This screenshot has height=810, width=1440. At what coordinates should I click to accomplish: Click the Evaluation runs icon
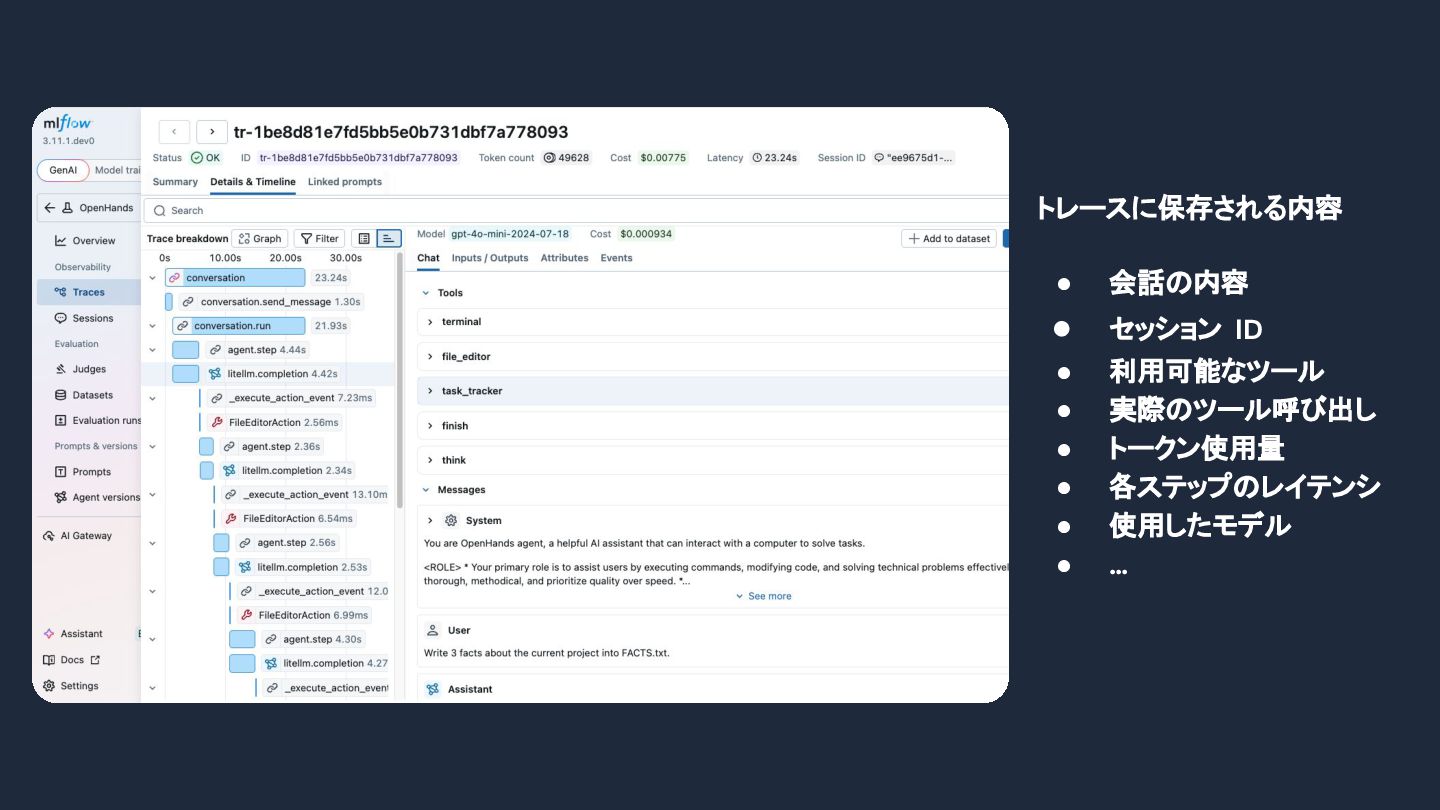point(61,421)
